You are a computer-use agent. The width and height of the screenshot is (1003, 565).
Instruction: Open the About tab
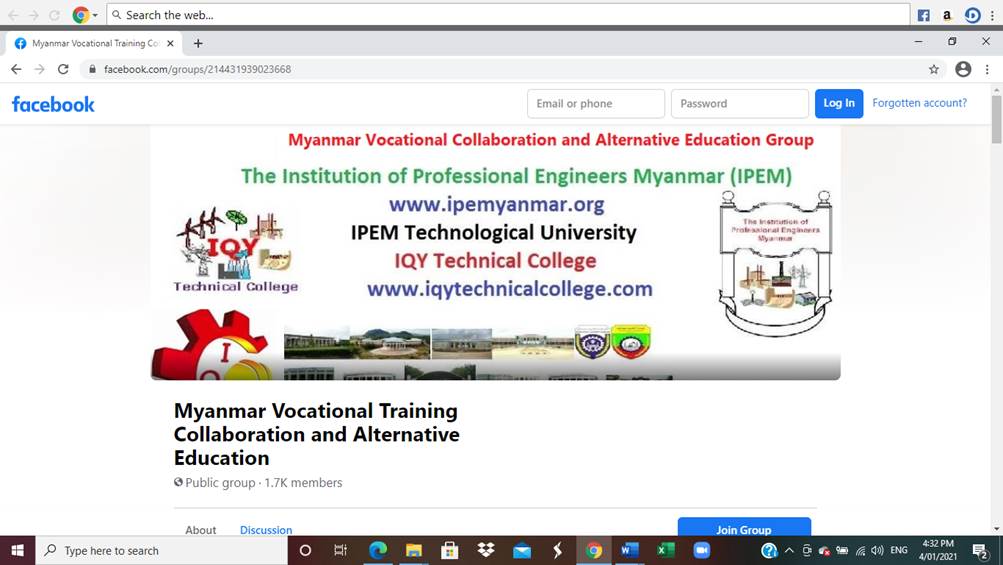(x=201, y=529)
